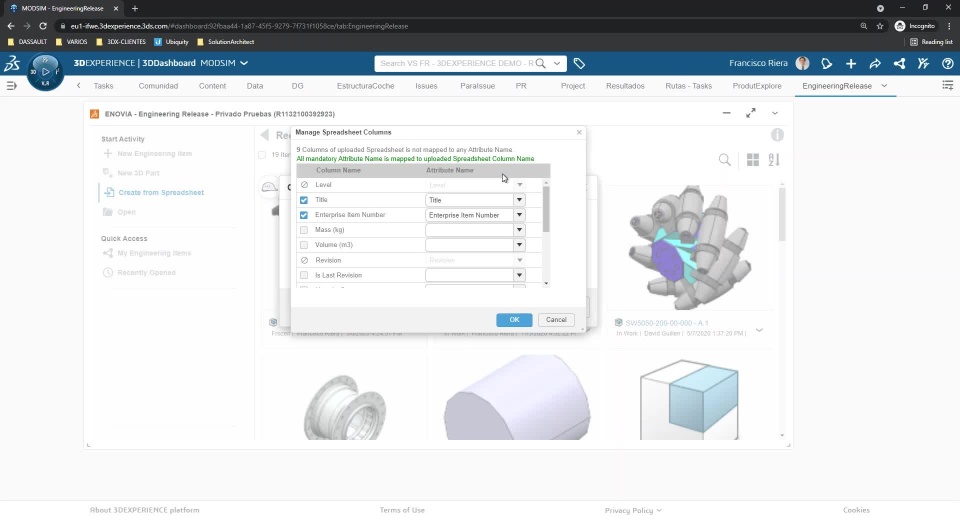This screenshot has width=960, height=520.
Task: Switch to the EstructuraCoche tab
Action: (x=366, y=86)
